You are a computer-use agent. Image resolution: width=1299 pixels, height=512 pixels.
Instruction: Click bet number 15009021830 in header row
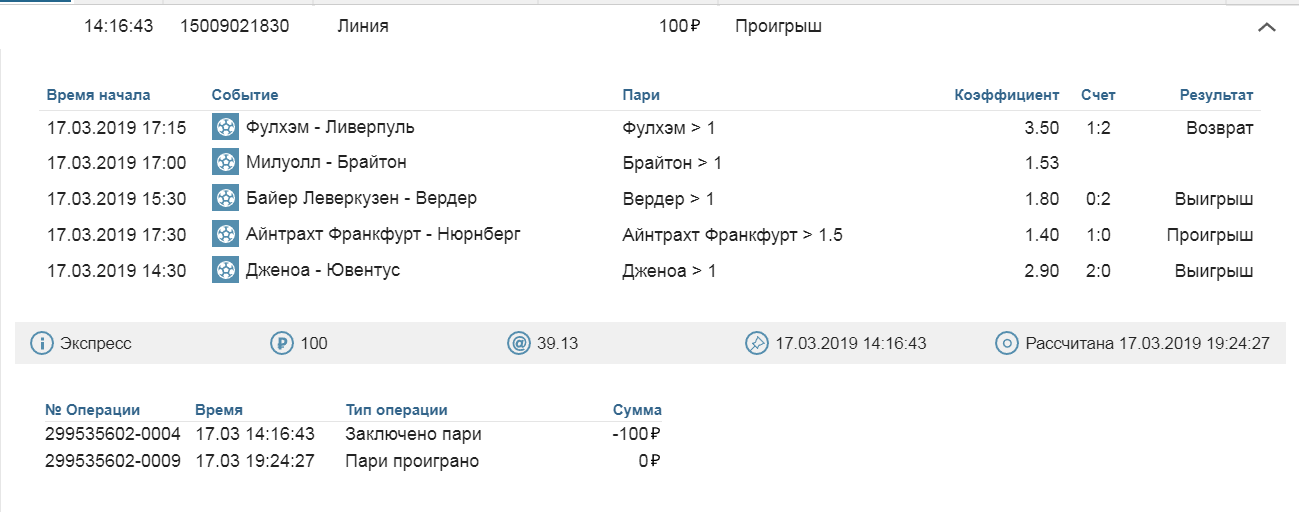tap(235, 26)
